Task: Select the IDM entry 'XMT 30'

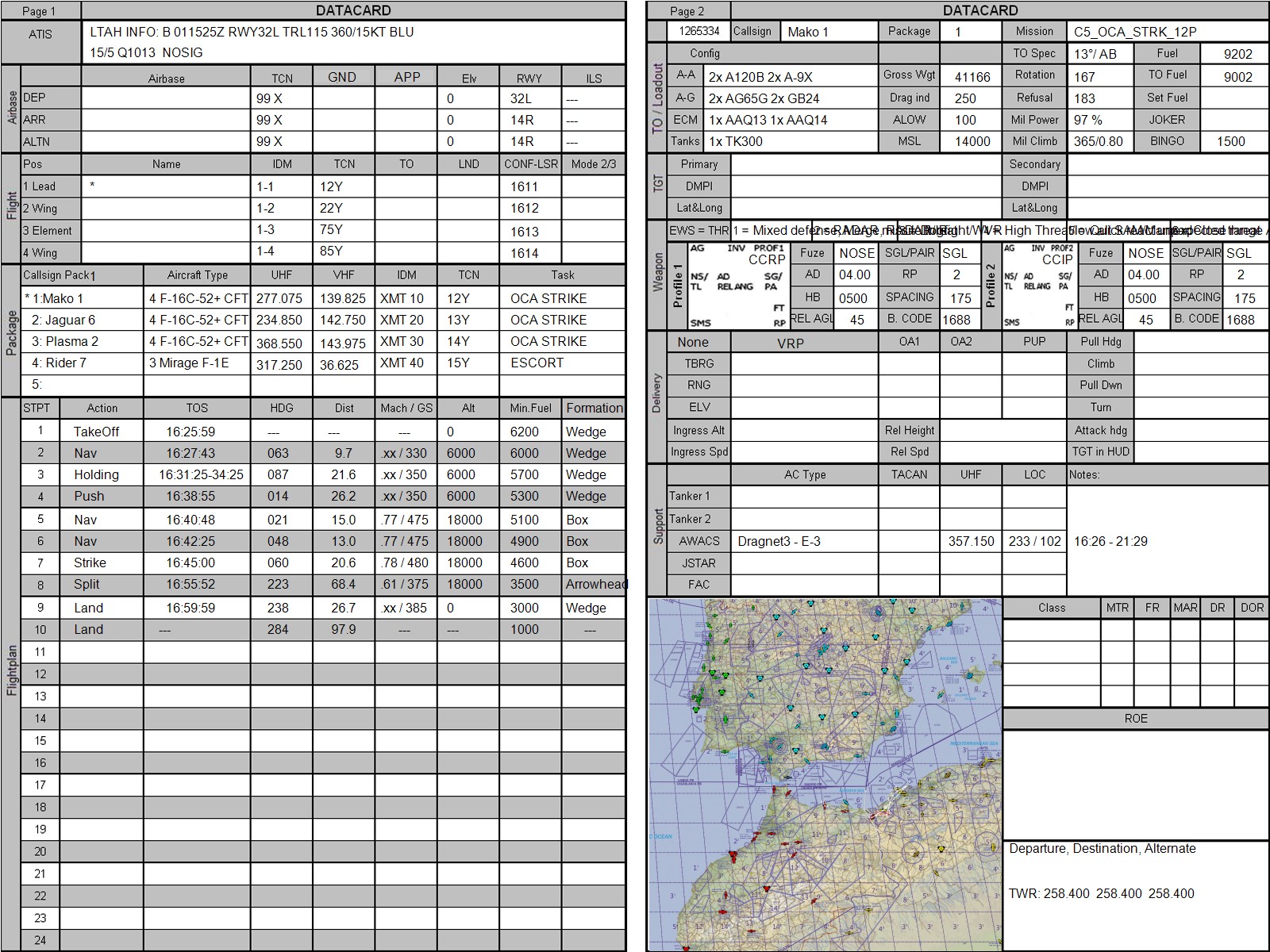Action: 402,342
